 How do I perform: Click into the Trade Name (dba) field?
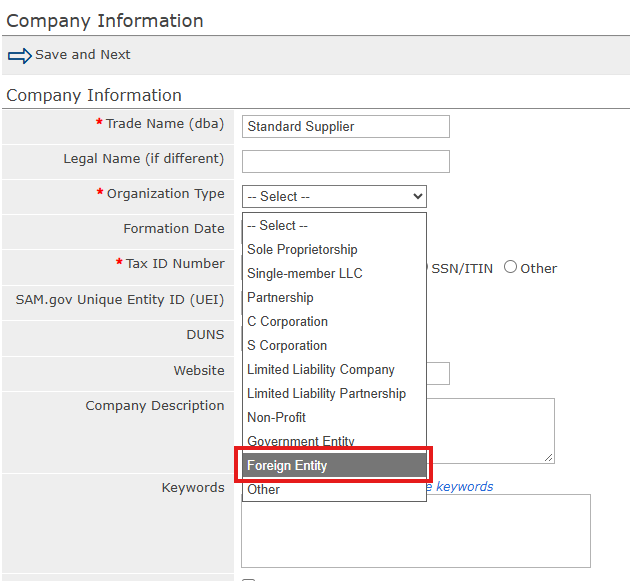click(346, 127)
